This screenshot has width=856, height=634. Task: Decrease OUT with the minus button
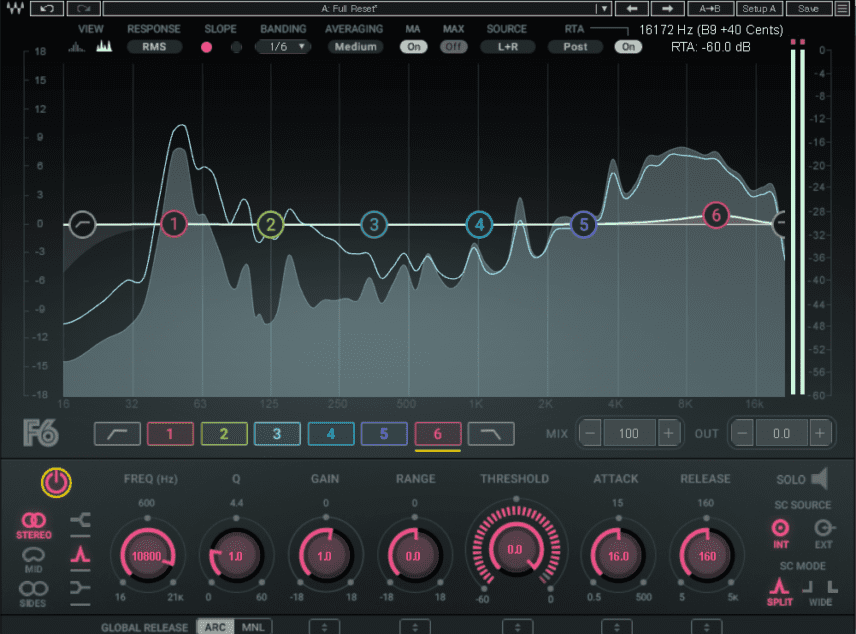click(742, 434)
